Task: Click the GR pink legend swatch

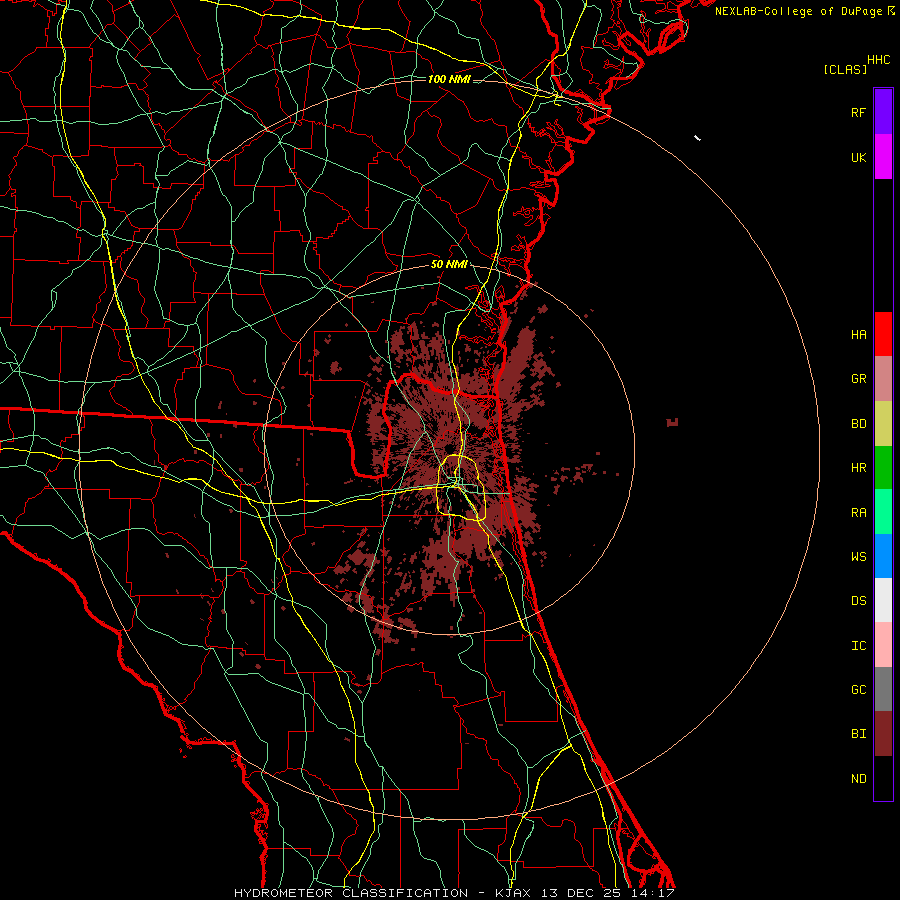Action: tap(883, 379)
